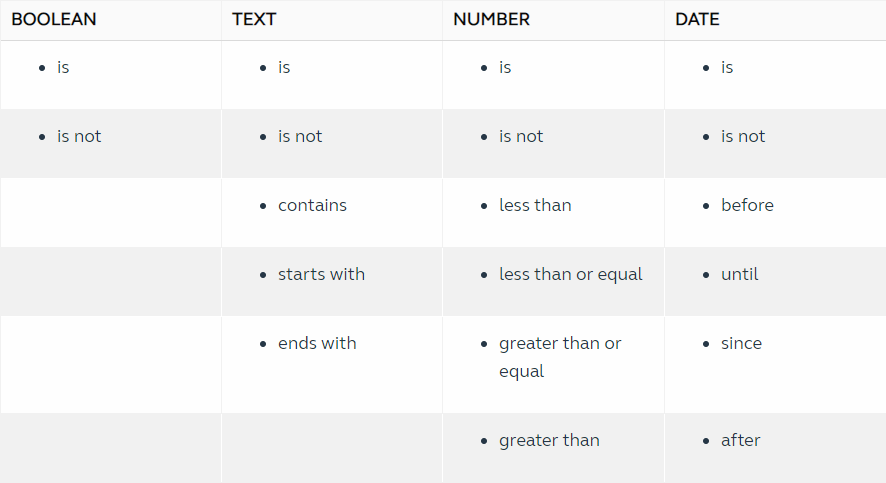Select the "until" date operator
Image resolution: width=886 pixels, height=483 pixels.
tap(739, 275)
